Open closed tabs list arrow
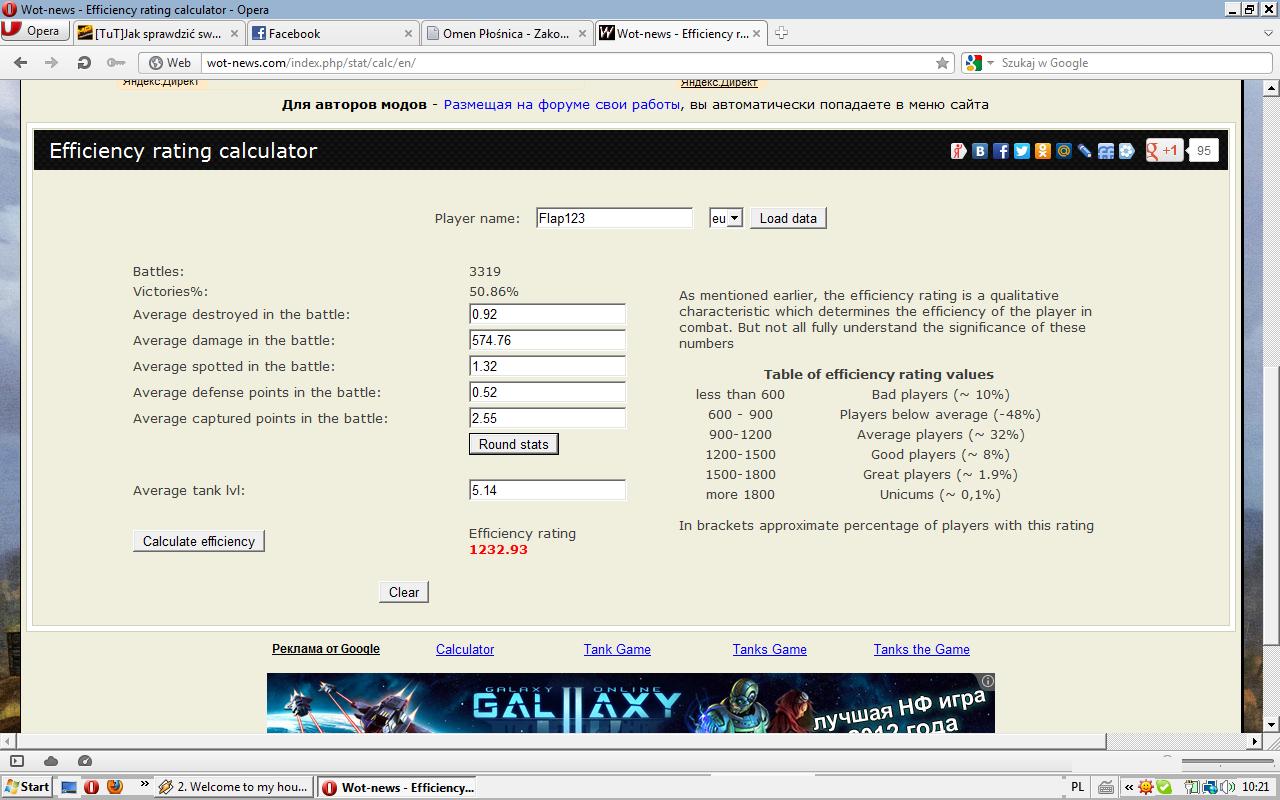Image resolution: width=1280 pixels, height=800 pixels. click(1268, 33)
